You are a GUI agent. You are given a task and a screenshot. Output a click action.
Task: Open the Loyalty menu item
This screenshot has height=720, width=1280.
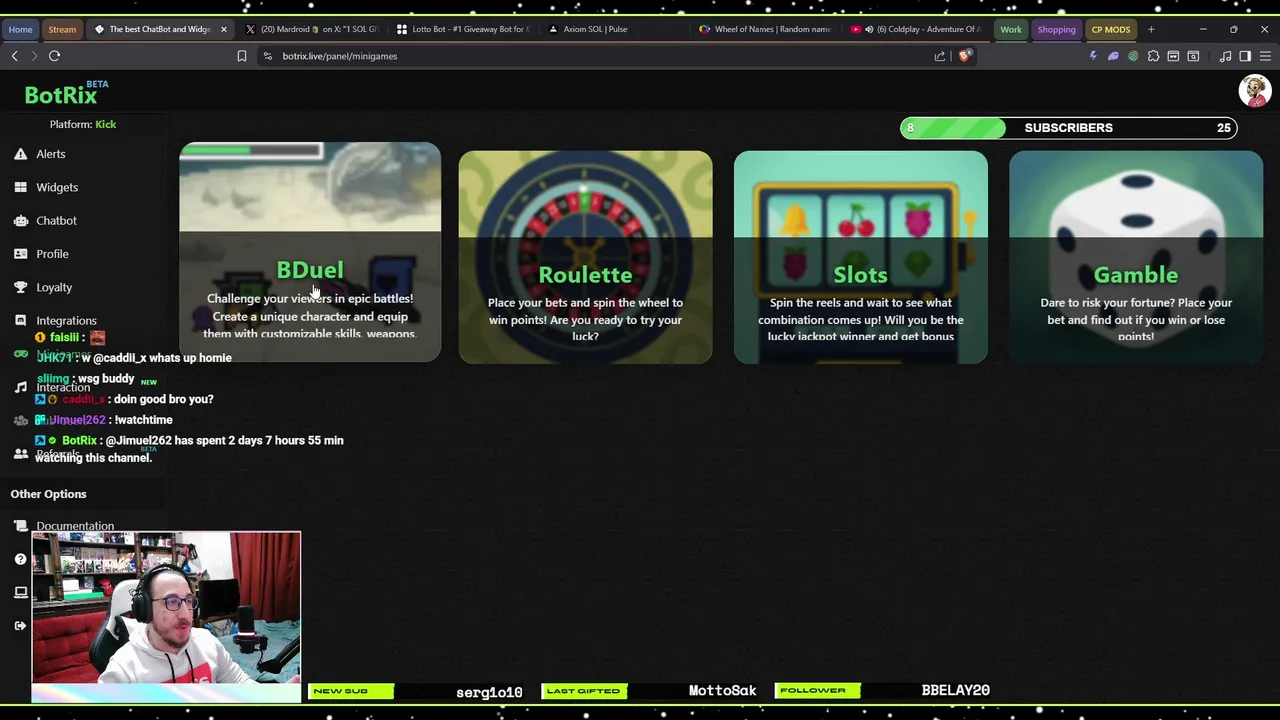54,287
